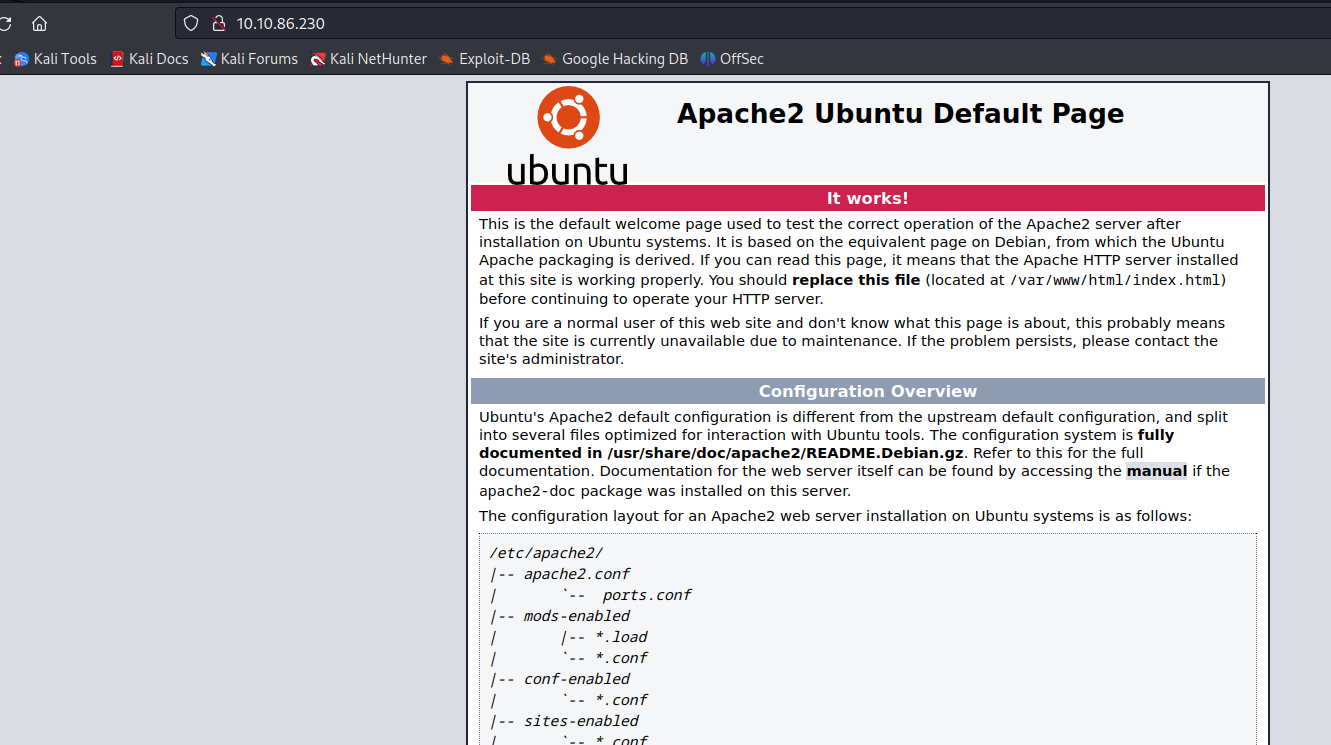The width and height of the screenshot is (1331, 745).
Task: Go to the browser home page
Action: (x=39, y=23)
